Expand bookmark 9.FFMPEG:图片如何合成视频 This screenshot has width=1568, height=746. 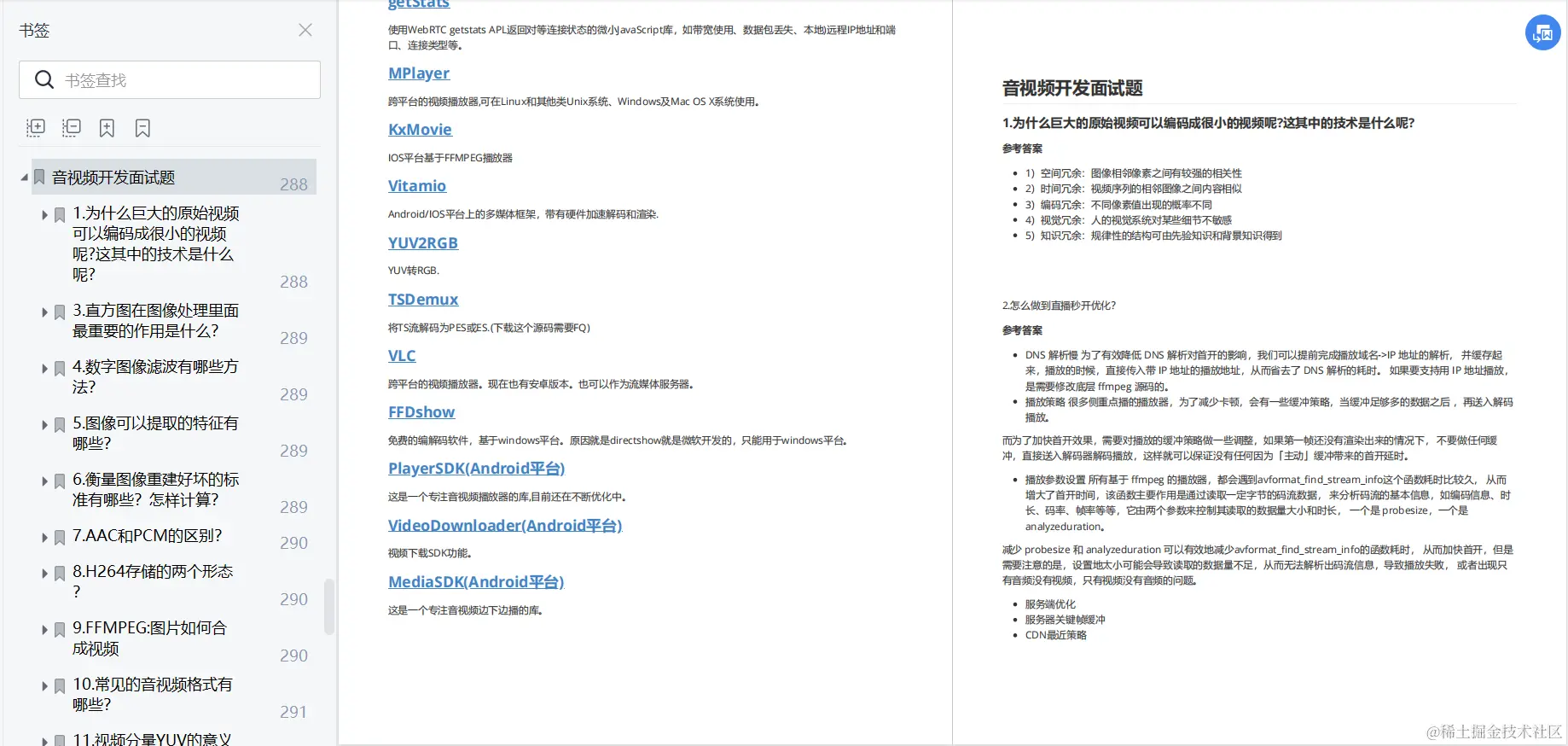click(x=44, y=630)
